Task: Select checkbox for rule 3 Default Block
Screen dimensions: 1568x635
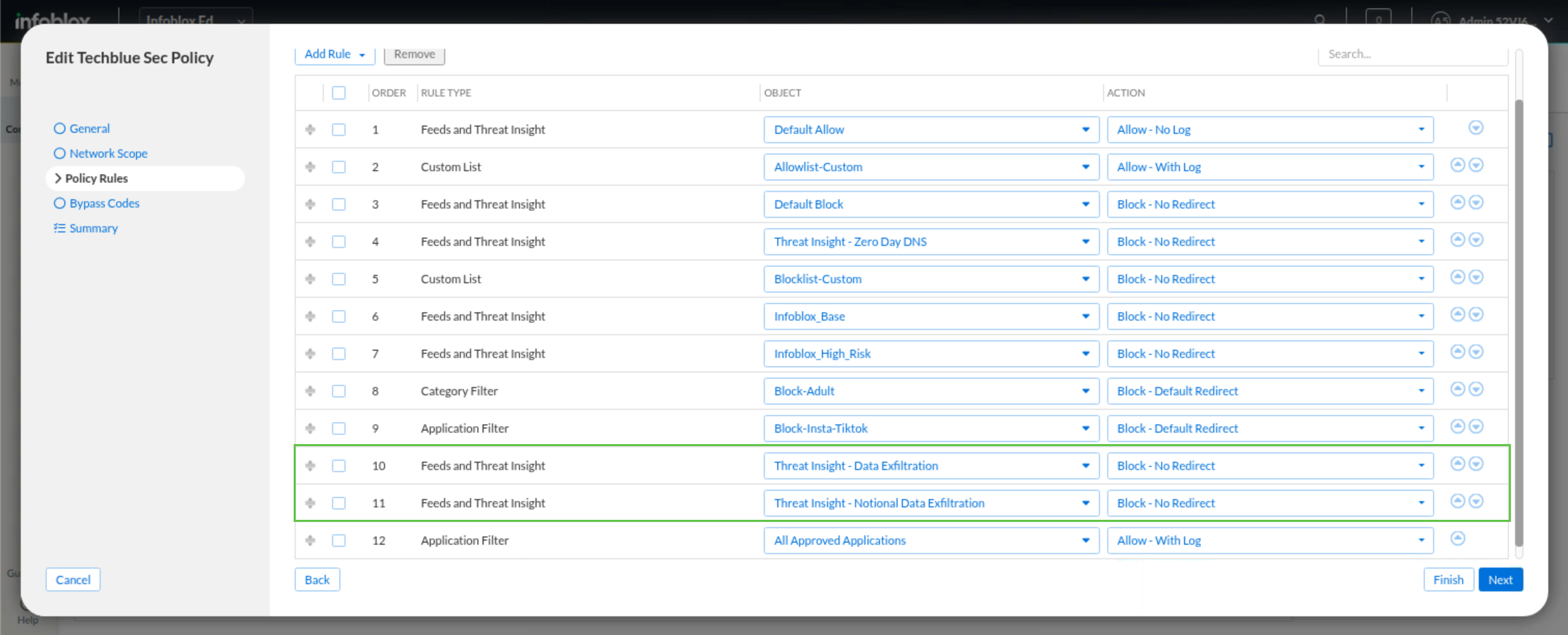Action: pyautogui.click(x=338, y=204)
